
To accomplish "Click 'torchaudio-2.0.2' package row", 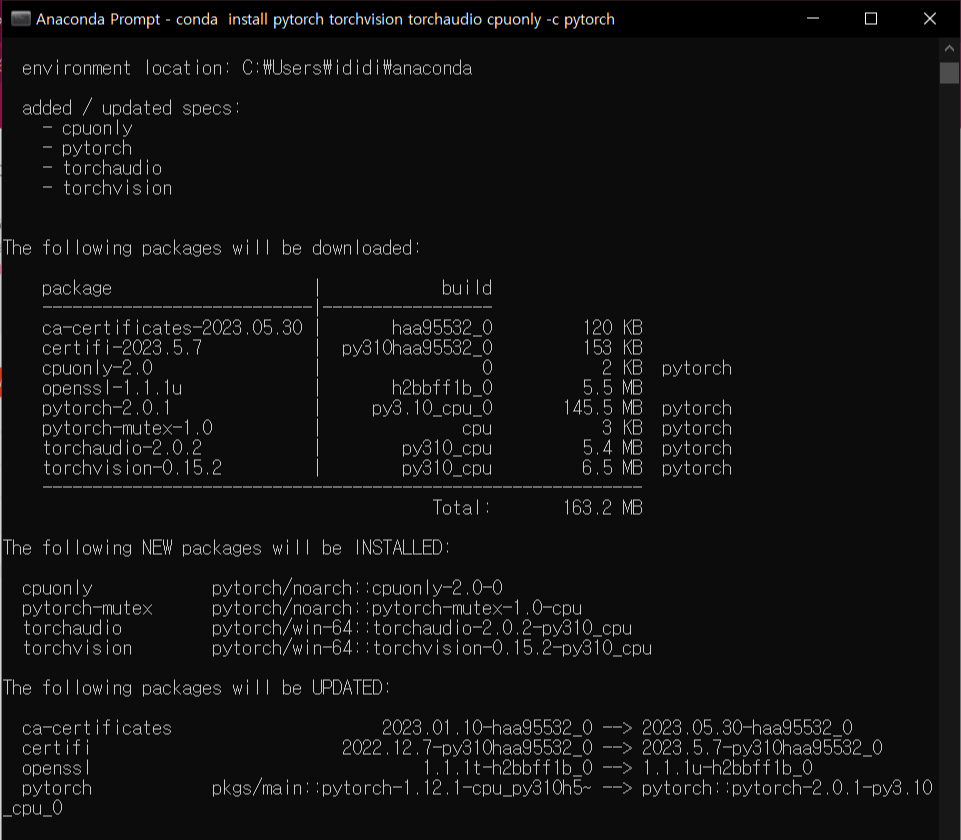I will tap(387, 448).
